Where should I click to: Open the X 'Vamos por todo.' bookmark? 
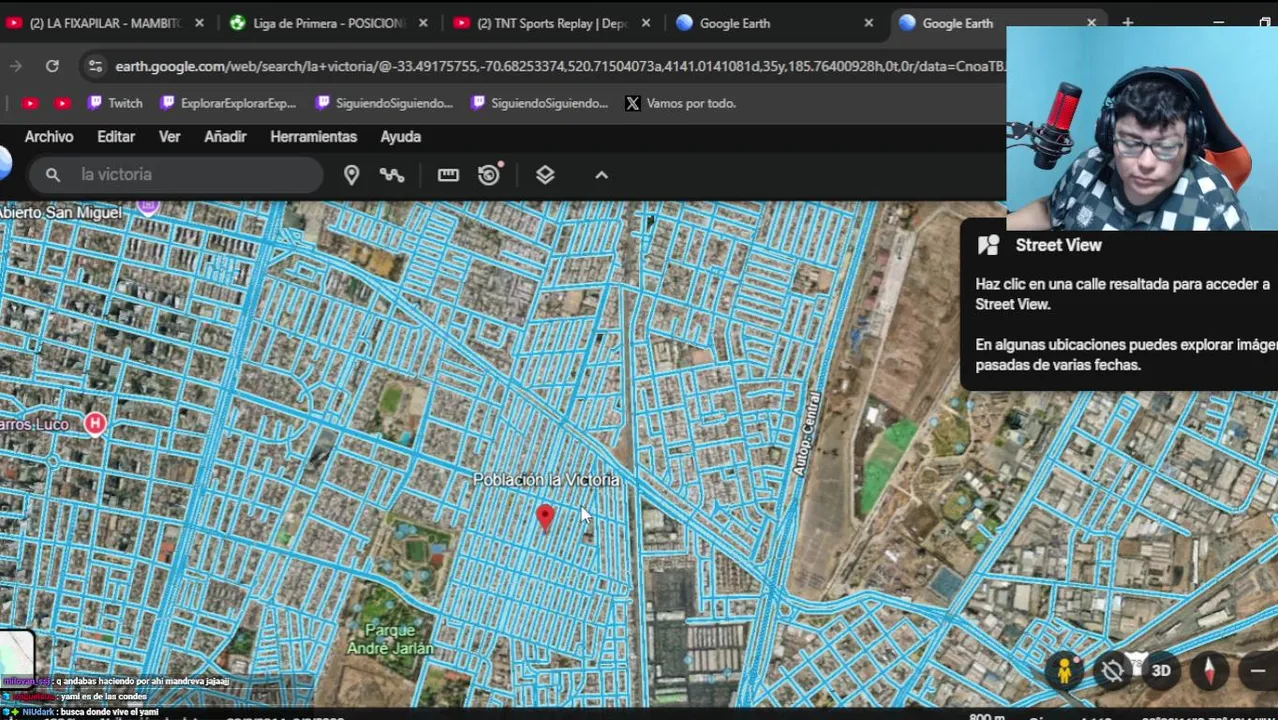click(680, 103)
